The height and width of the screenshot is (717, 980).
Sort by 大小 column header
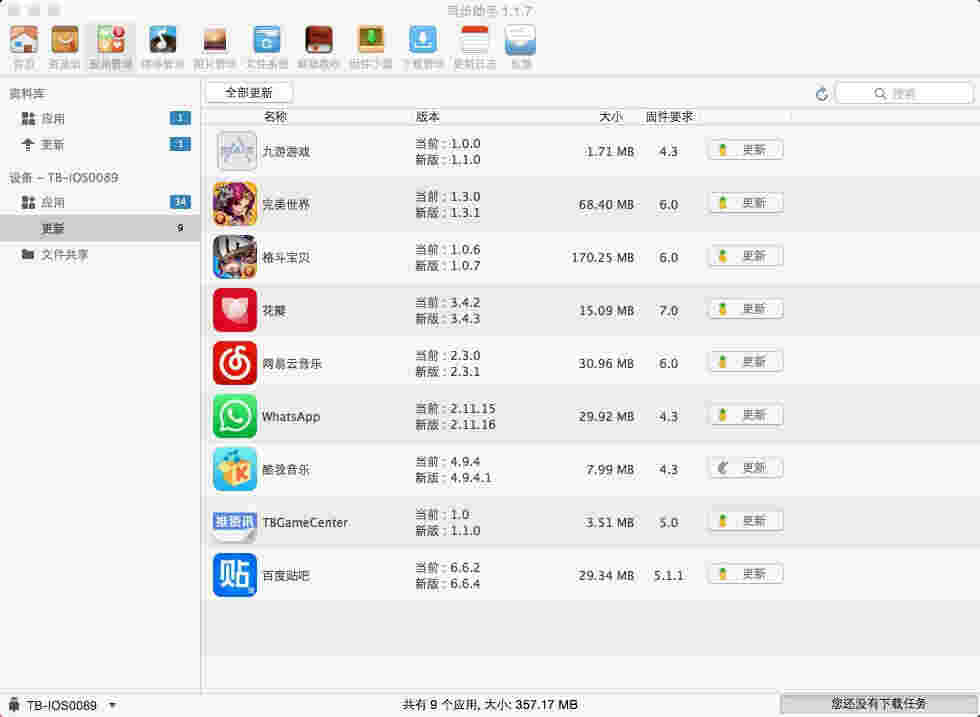[x=611, y=116]
